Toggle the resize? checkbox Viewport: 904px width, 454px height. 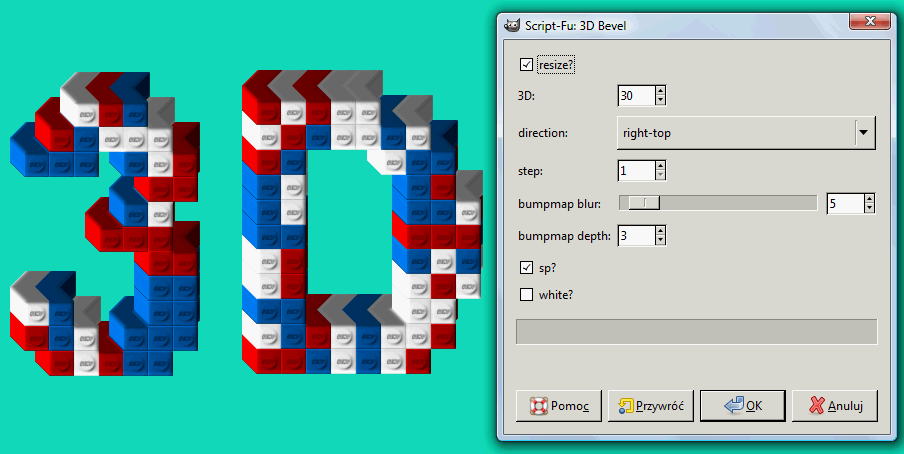click(x=526, y=65)
